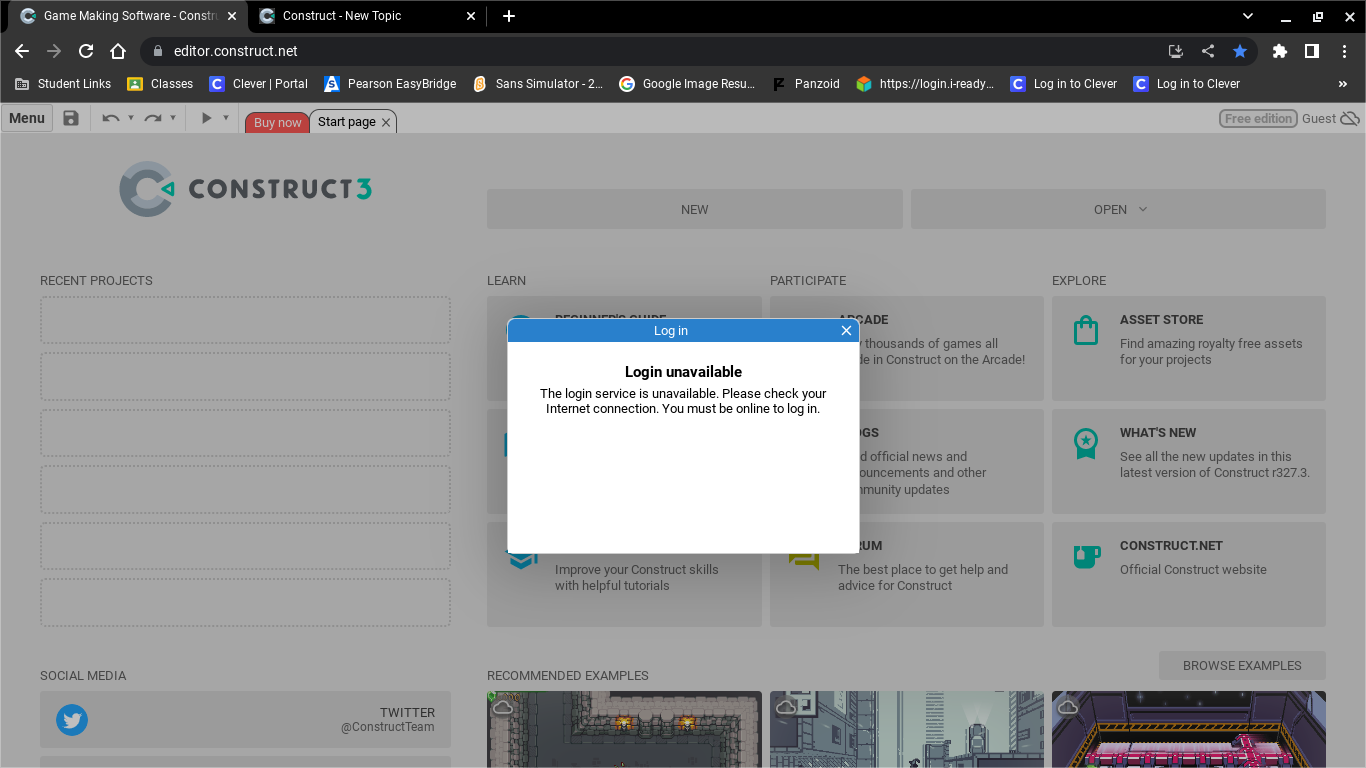Screen dimensions: 1366x768
Task: Close the Construct - New Topic tab
Action: 471,16
